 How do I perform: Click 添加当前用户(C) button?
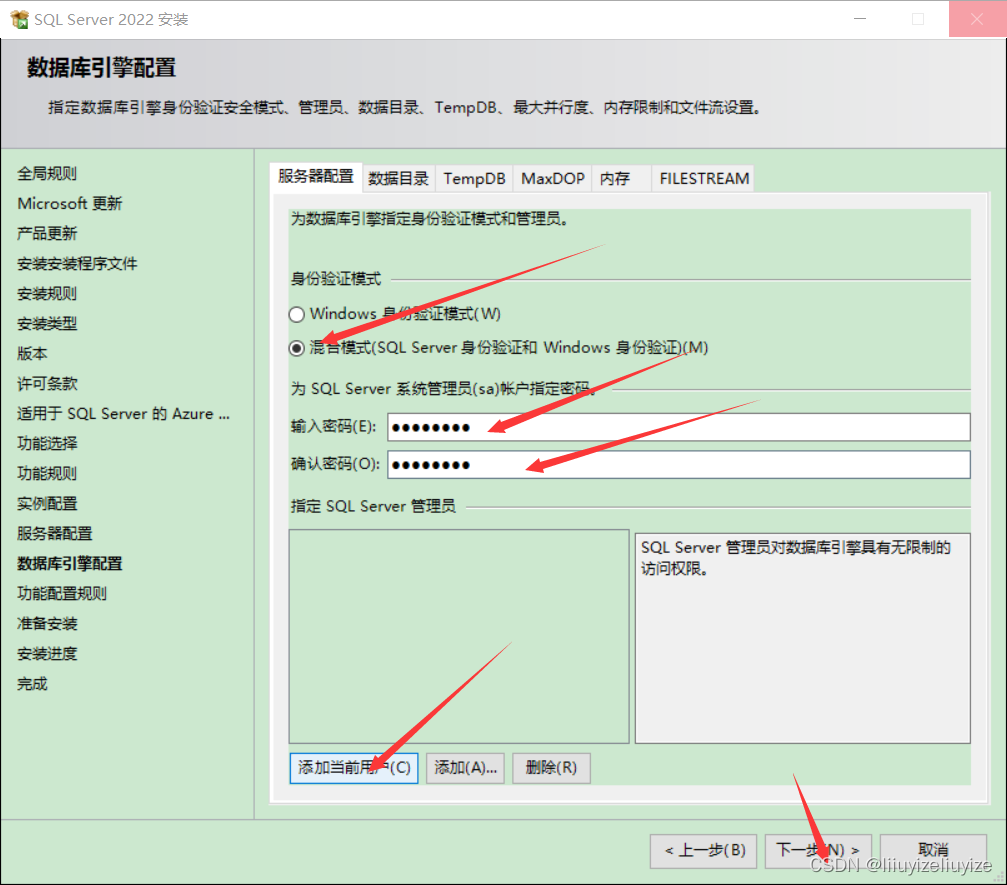click(x=354, y=768)
